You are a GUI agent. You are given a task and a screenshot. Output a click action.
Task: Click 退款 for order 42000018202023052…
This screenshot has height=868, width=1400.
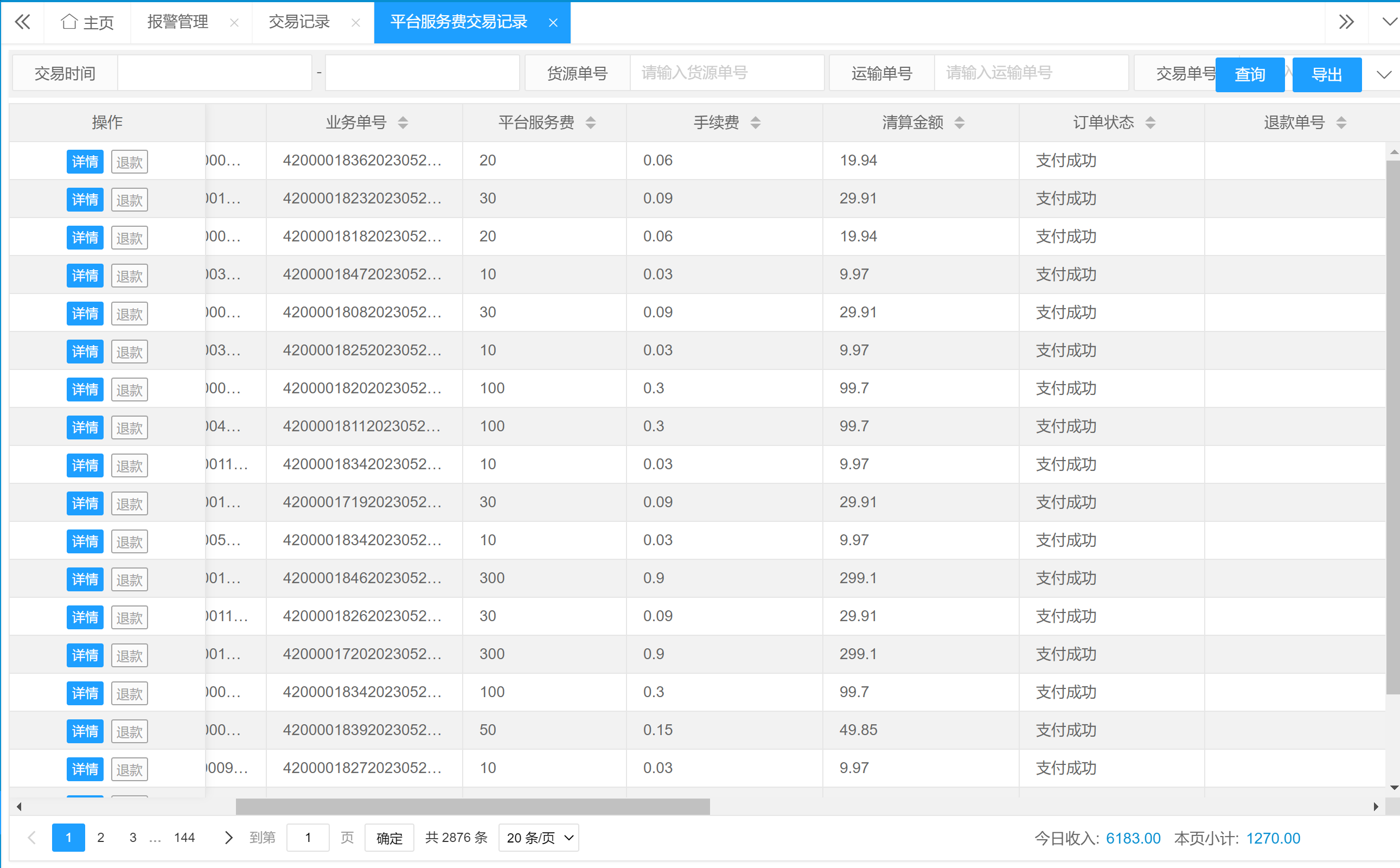(129, 390)
